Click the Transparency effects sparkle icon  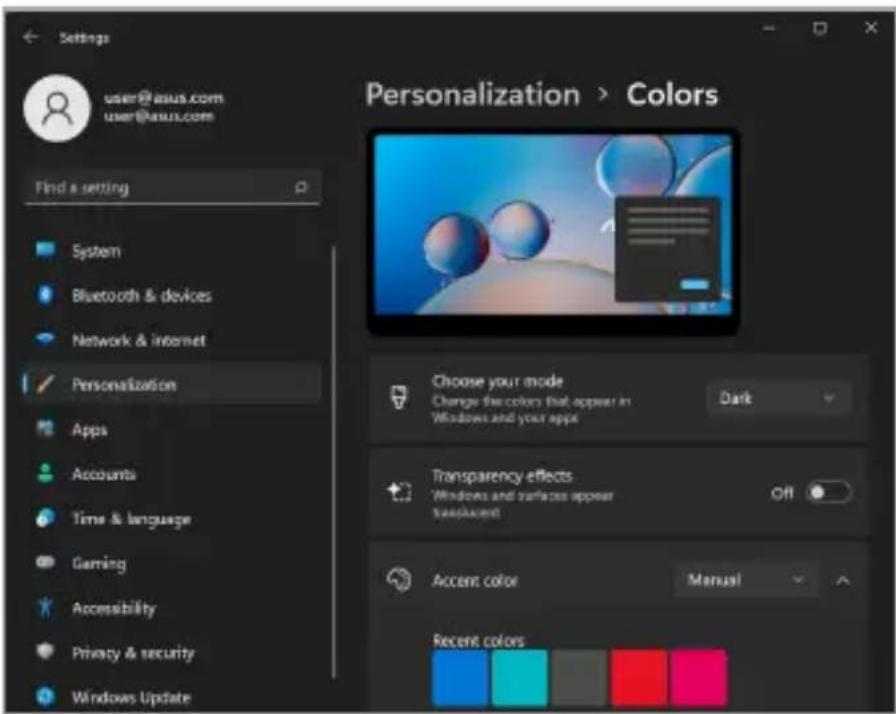click(x=399, y=492)
